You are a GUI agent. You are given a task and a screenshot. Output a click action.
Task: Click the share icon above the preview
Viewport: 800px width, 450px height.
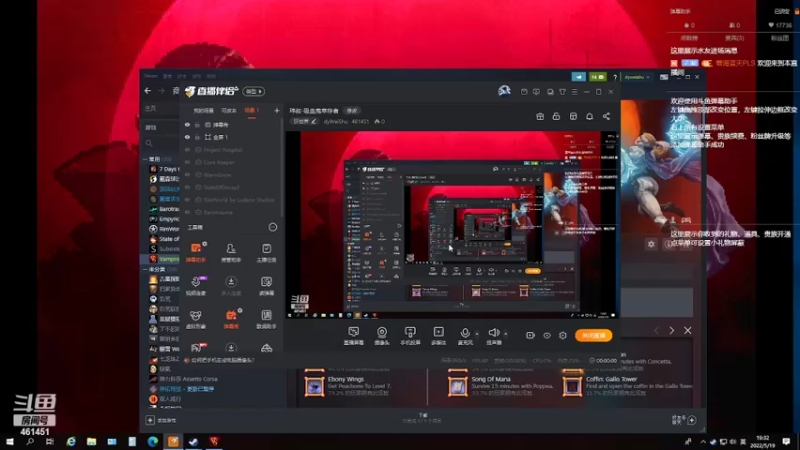click(x=606, y=116)
